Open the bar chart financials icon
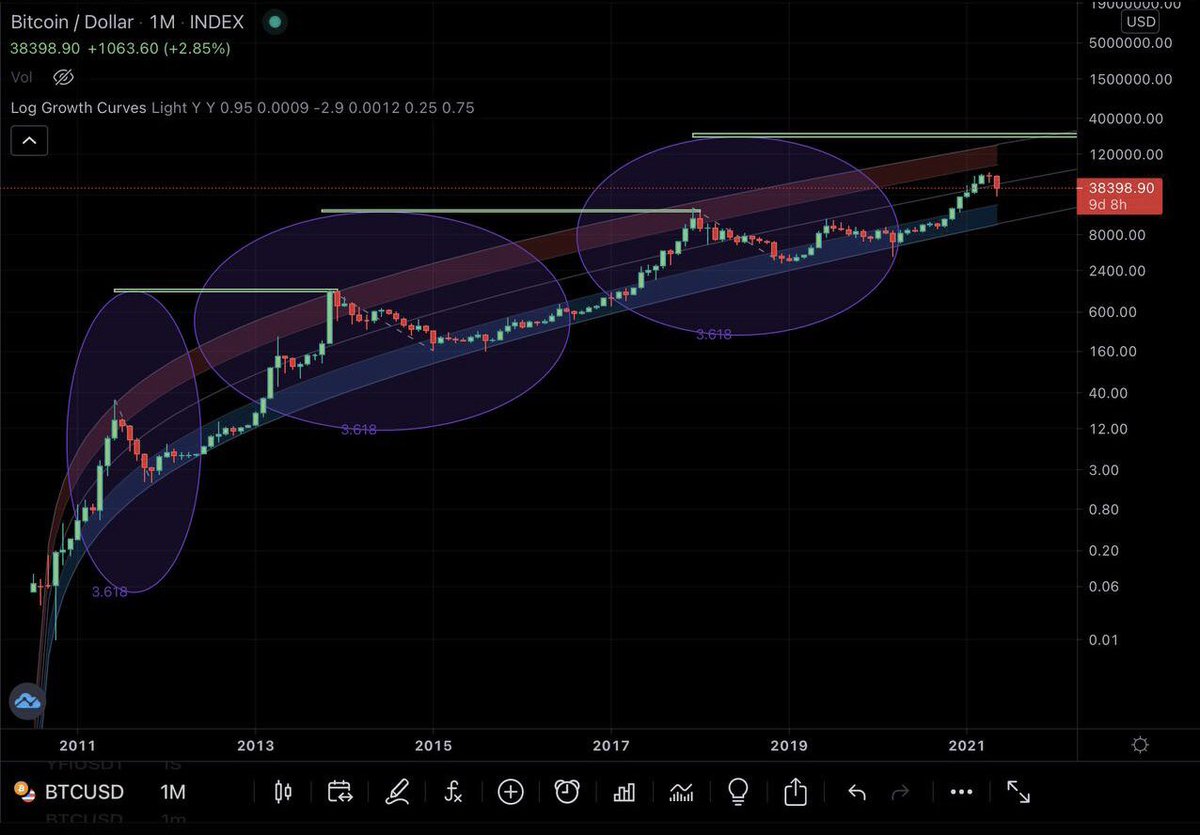 625,793
